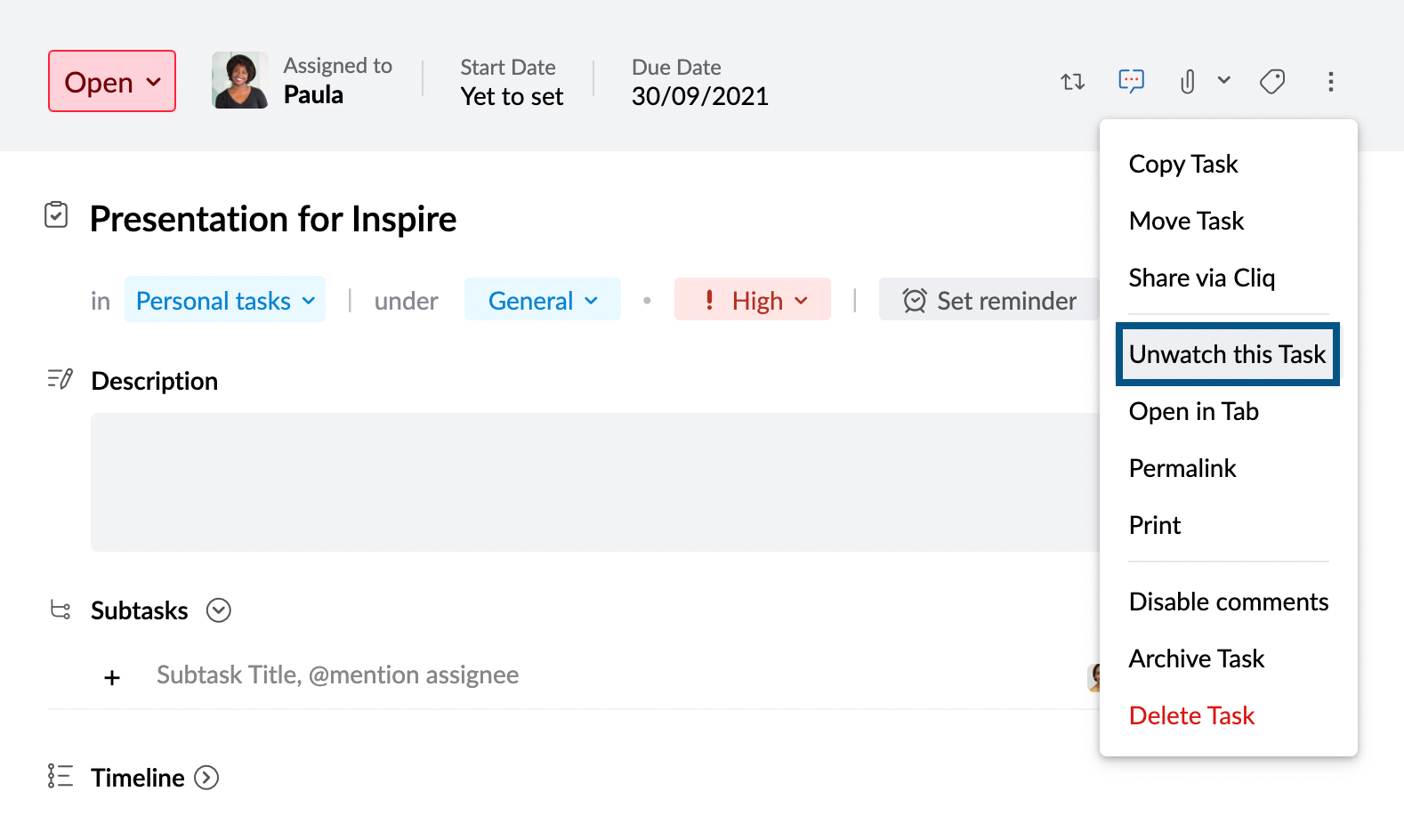Select Unwatch this Task menu option
Image resolution: width=1404 pixels, height=840 pixels.
click(1227, 354)
